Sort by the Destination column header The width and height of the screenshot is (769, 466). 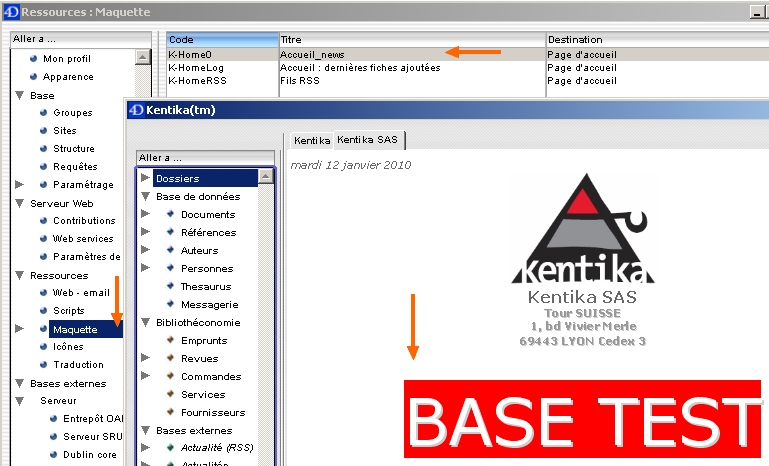[x=657, y=40]
